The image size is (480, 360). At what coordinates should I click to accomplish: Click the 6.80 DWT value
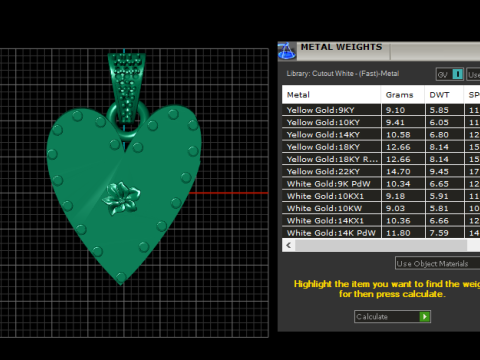[439, 135]
